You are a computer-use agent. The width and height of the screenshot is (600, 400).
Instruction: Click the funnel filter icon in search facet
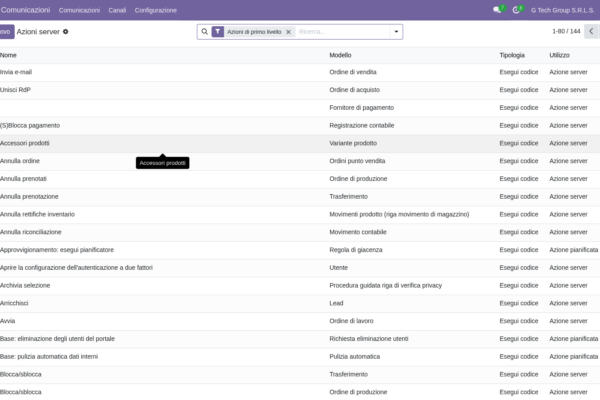tap(218, 32)
